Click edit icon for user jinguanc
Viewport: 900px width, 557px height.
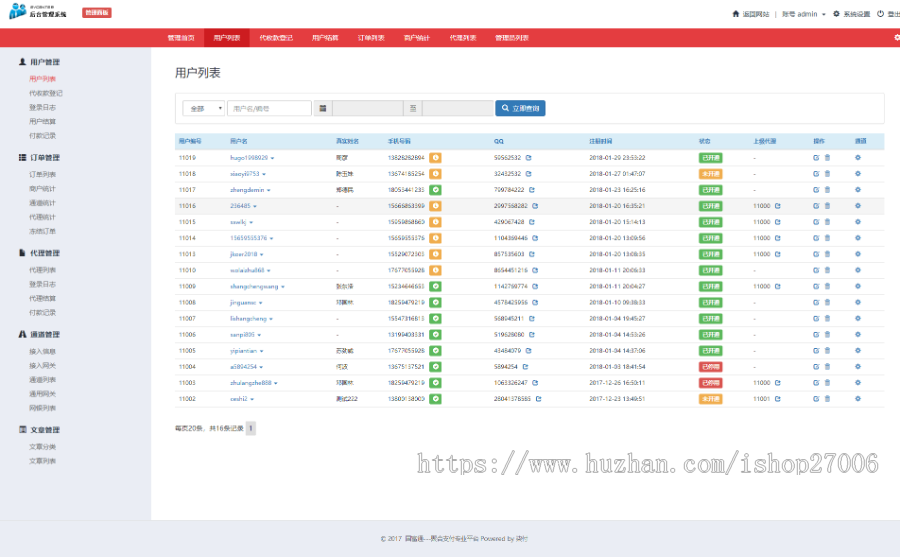click(x=816, y=302)
